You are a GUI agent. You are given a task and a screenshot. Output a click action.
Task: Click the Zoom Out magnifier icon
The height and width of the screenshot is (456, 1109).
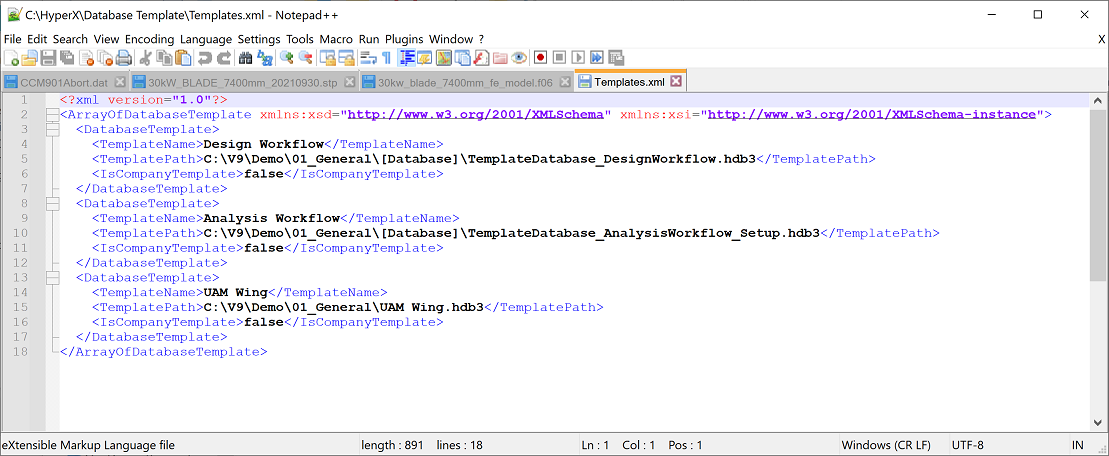coord(306,57)
